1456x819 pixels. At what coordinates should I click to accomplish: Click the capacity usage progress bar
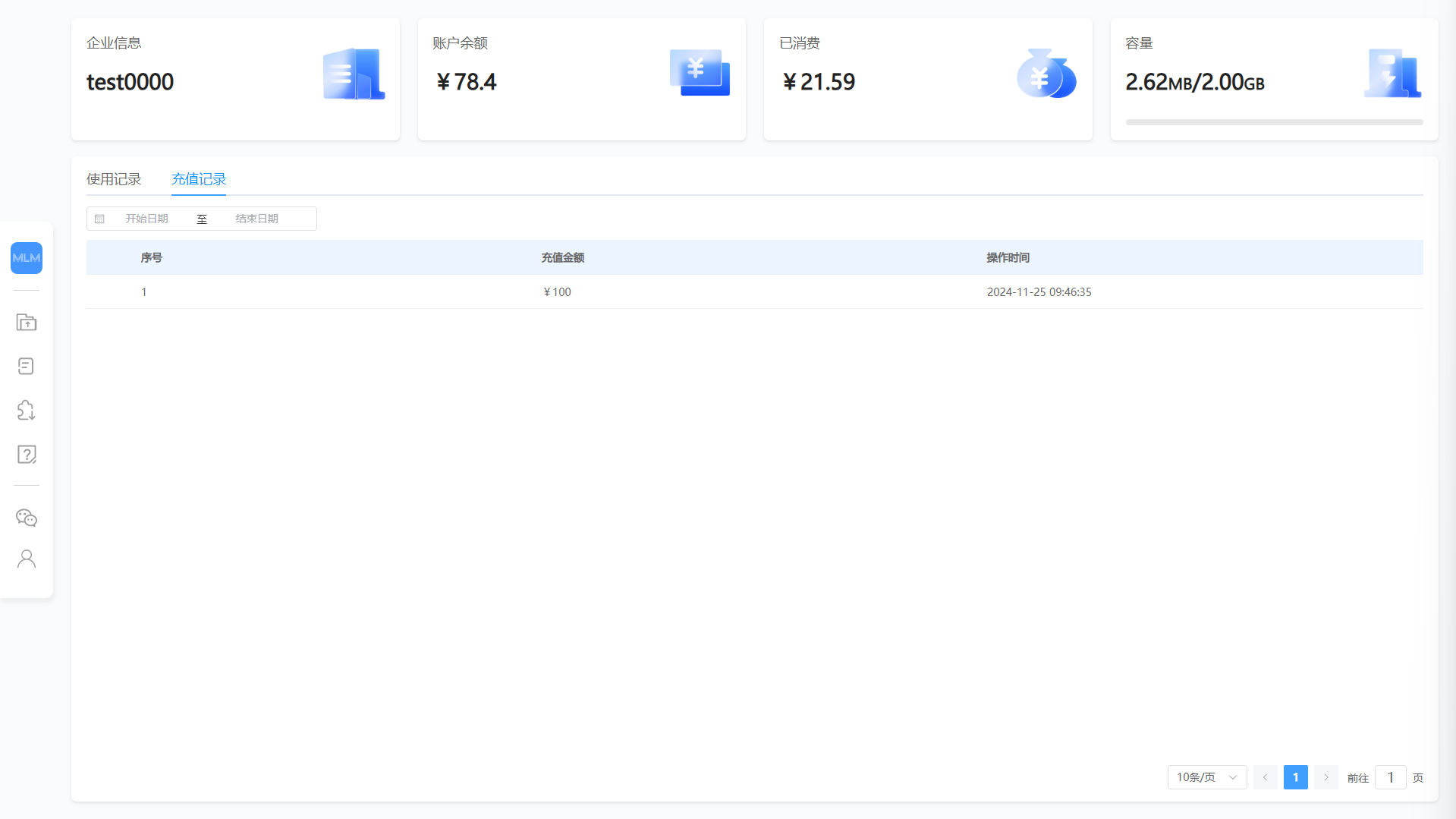(x=1274, y=122)
